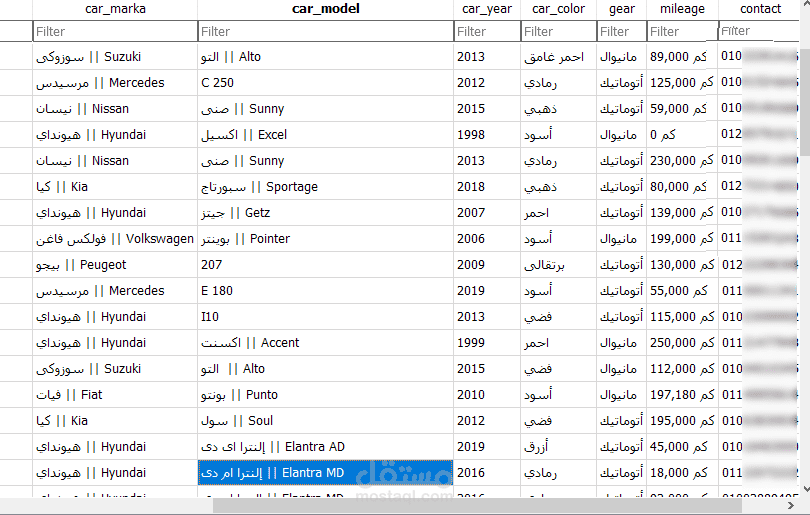The width and height of the screenshot is (810, 515).
Task: Focus the car_color Filter field
Action: [558, 32]
